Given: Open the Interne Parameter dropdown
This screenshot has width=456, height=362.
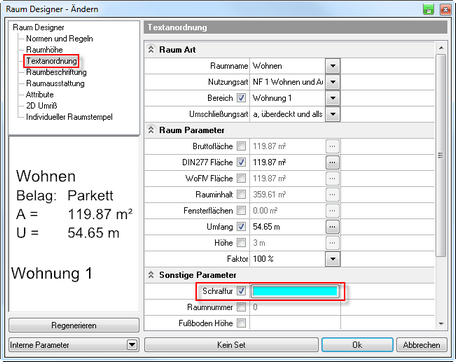Looking at the screenshot, I should [132, 345].
